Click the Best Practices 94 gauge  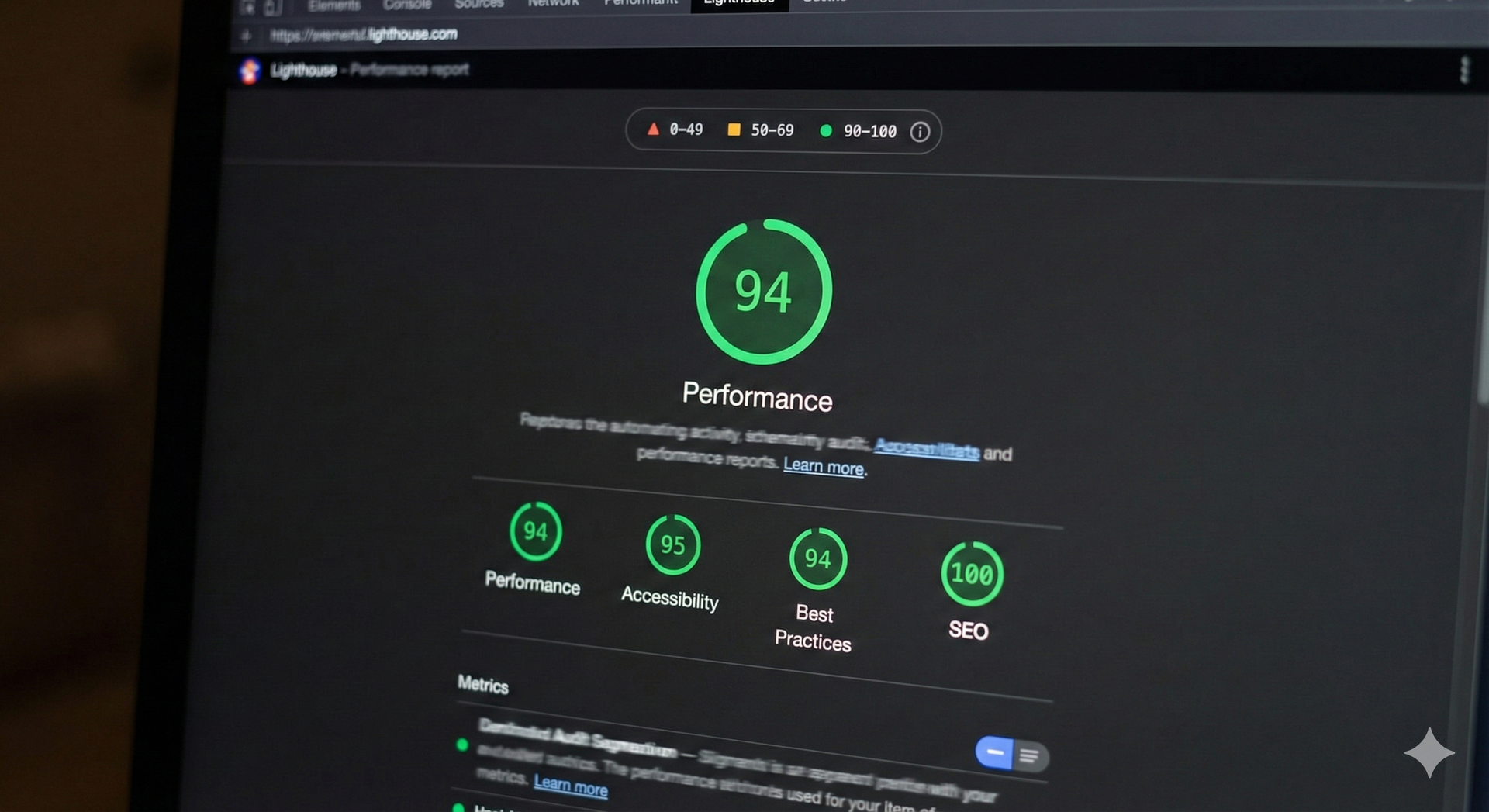pyautogui.click(x=817, y=558)
